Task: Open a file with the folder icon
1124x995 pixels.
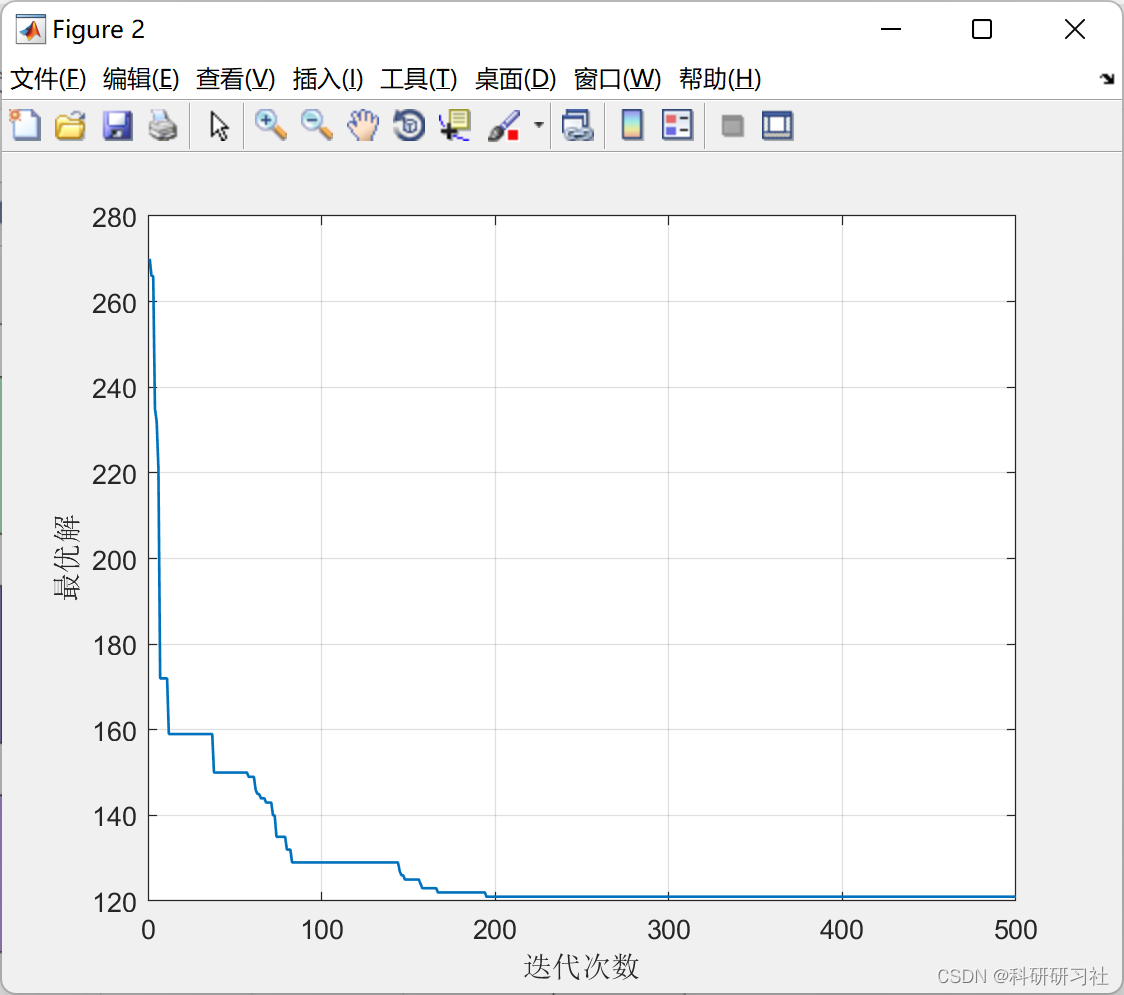Action: coord(70,125)
